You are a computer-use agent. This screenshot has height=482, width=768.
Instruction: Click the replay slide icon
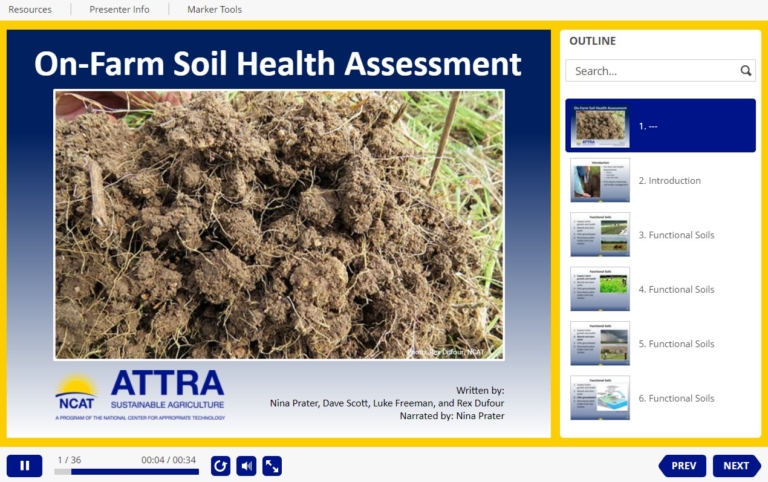click(x=221, y=466)
